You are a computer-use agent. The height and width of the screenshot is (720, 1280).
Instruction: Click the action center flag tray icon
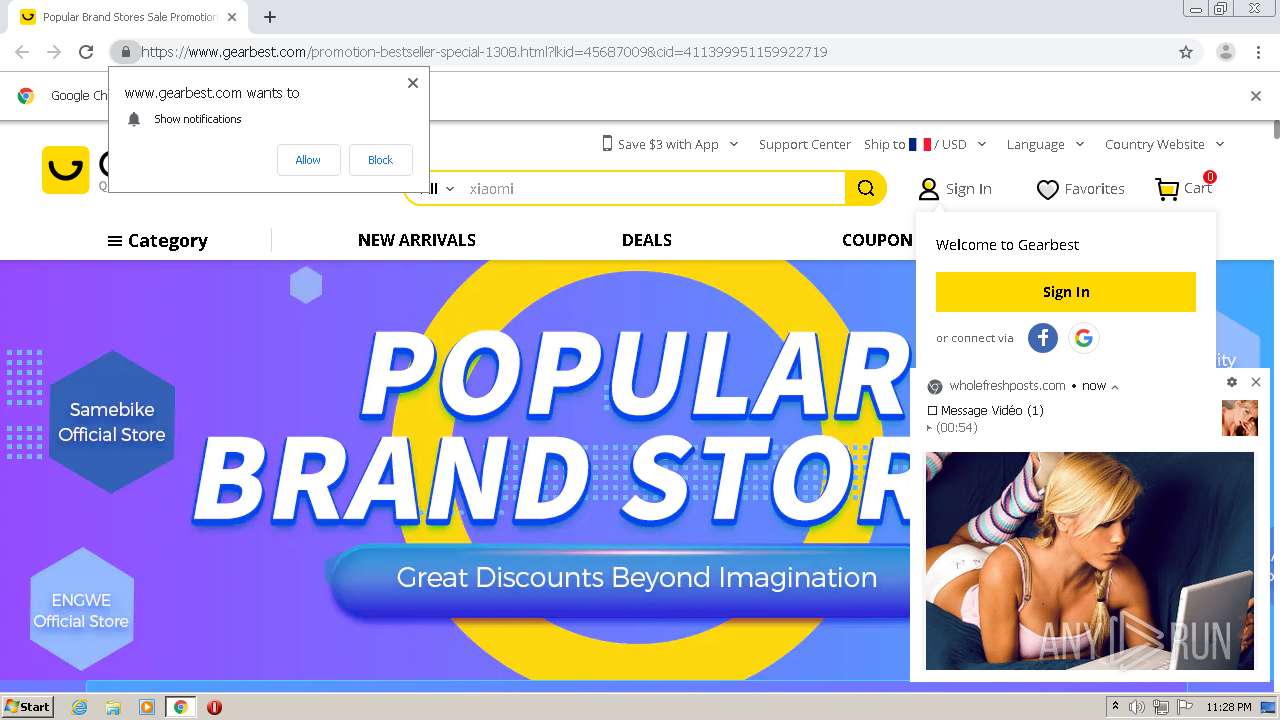1185,707
